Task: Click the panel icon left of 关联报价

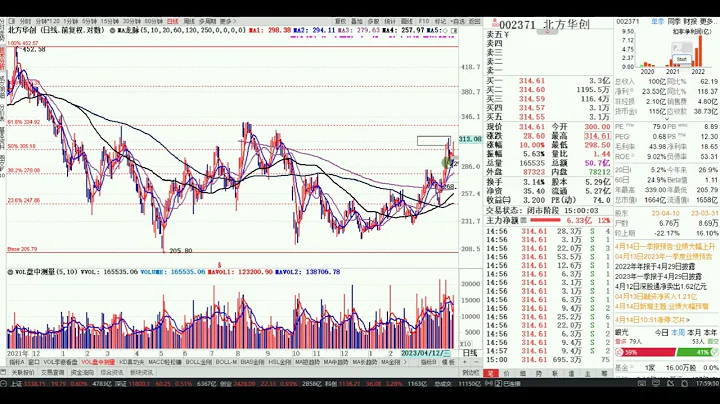Action: coord(4,373)
